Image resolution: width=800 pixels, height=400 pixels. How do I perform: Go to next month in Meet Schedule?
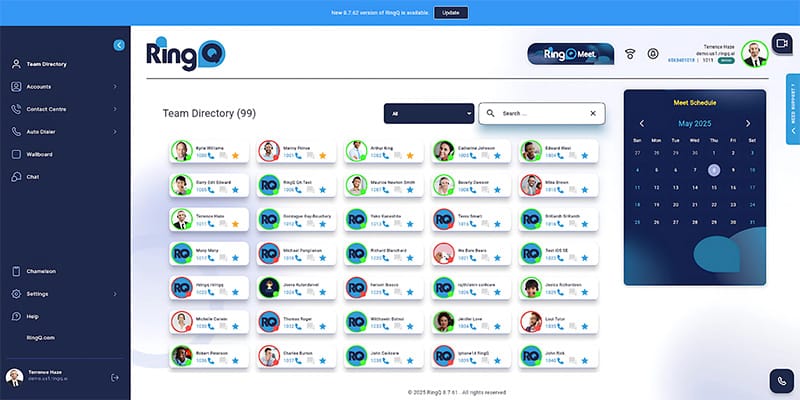[x=748, y=123]
